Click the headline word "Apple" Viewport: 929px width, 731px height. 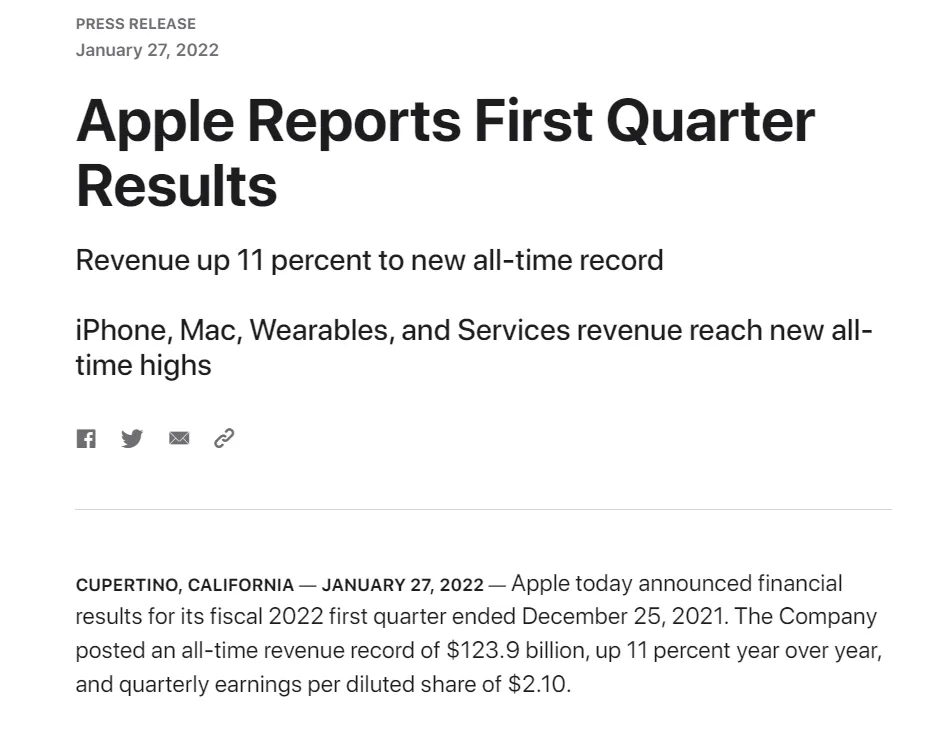(153, 121)
